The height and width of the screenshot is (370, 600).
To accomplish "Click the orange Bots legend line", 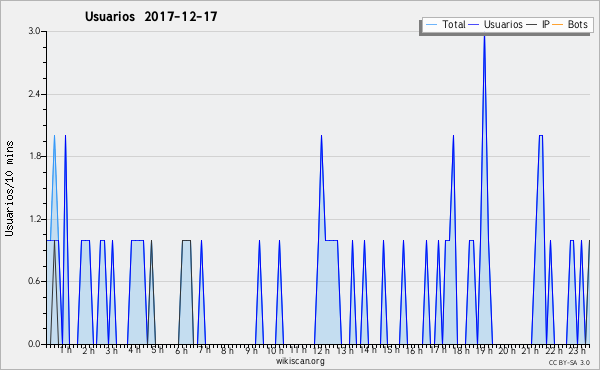I will 558,25.
